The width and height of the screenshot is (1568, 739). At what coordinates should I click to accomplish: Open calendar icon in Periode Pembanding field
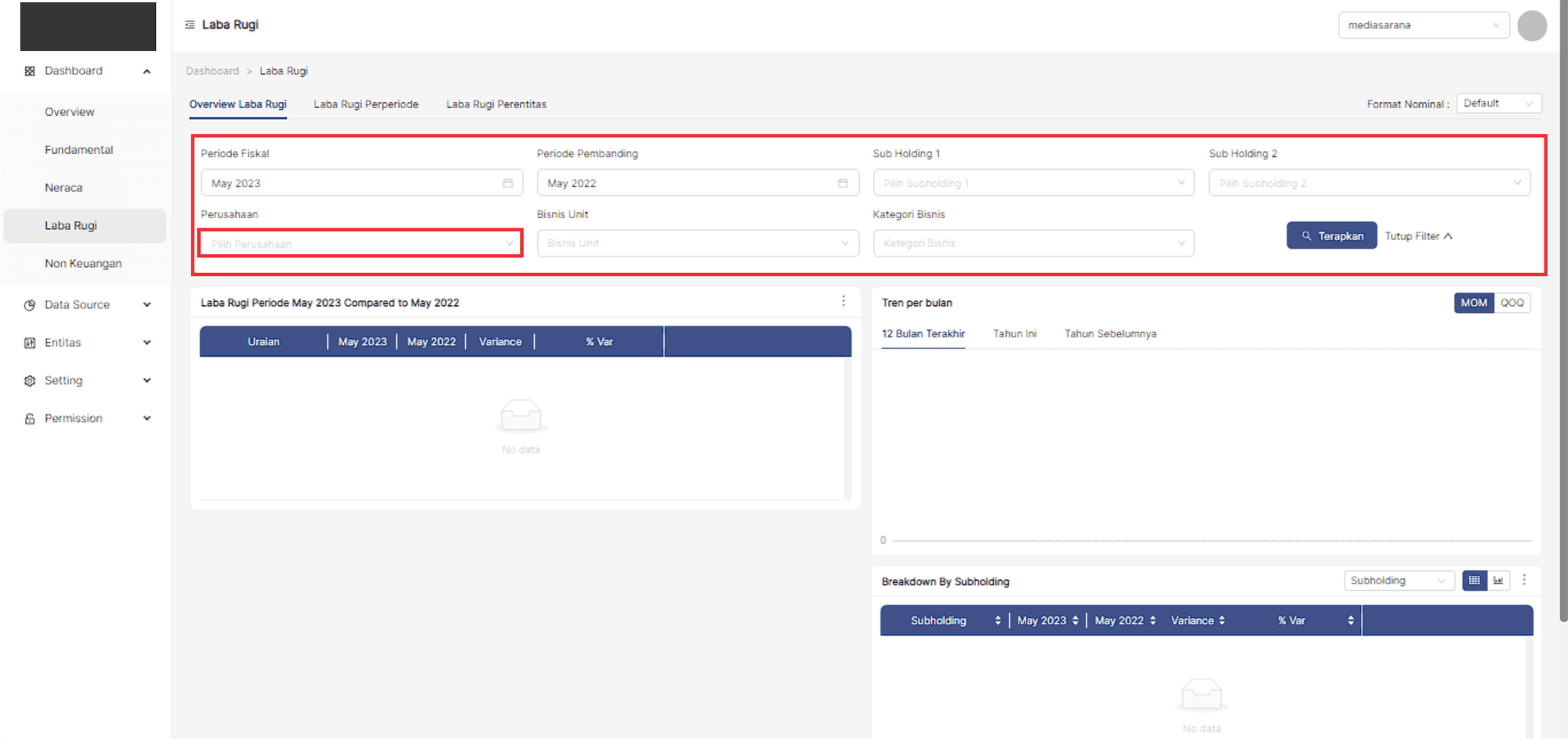point(843,184)
